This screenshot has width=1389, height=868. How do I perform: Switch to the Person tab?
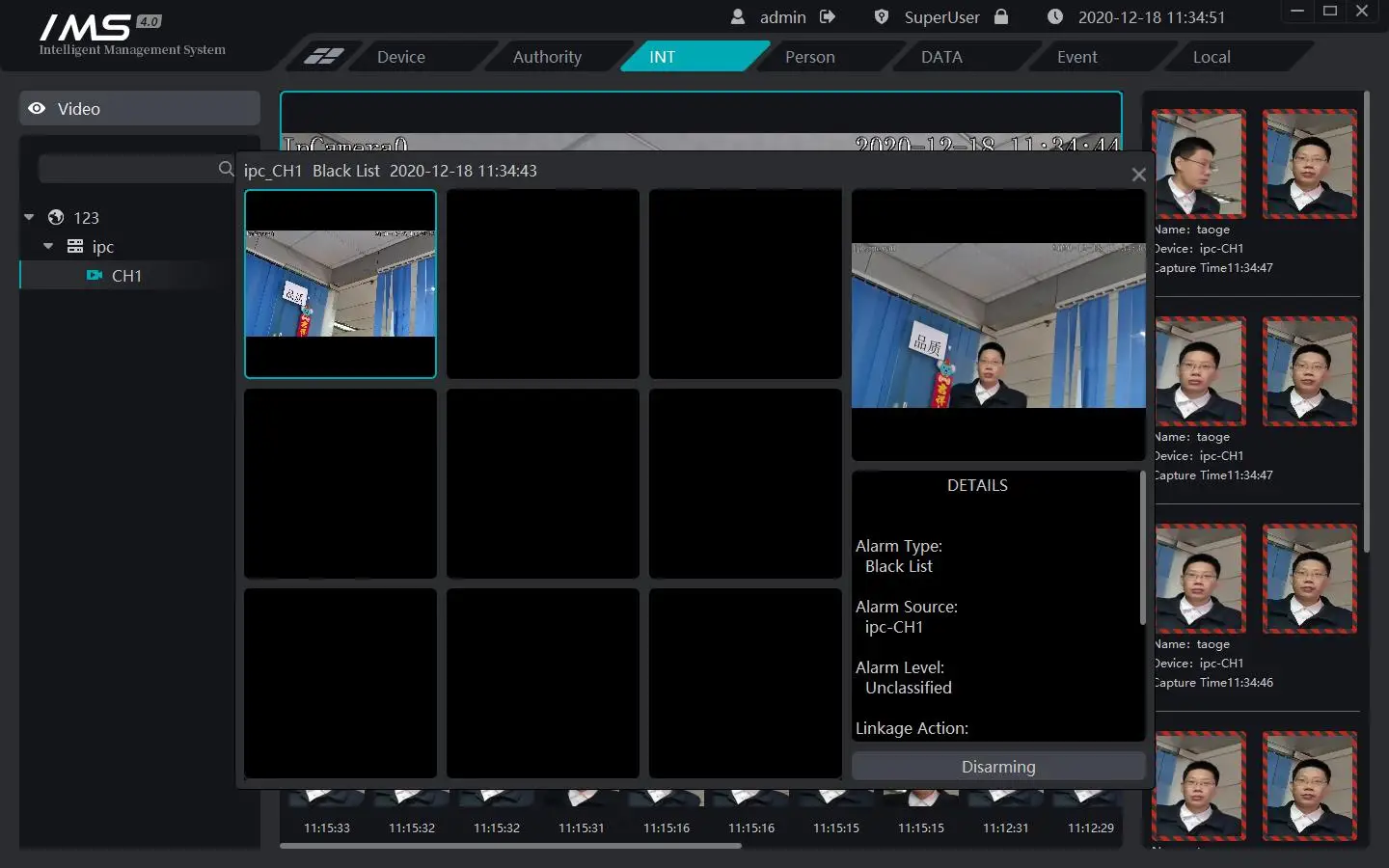pos(810,57)
